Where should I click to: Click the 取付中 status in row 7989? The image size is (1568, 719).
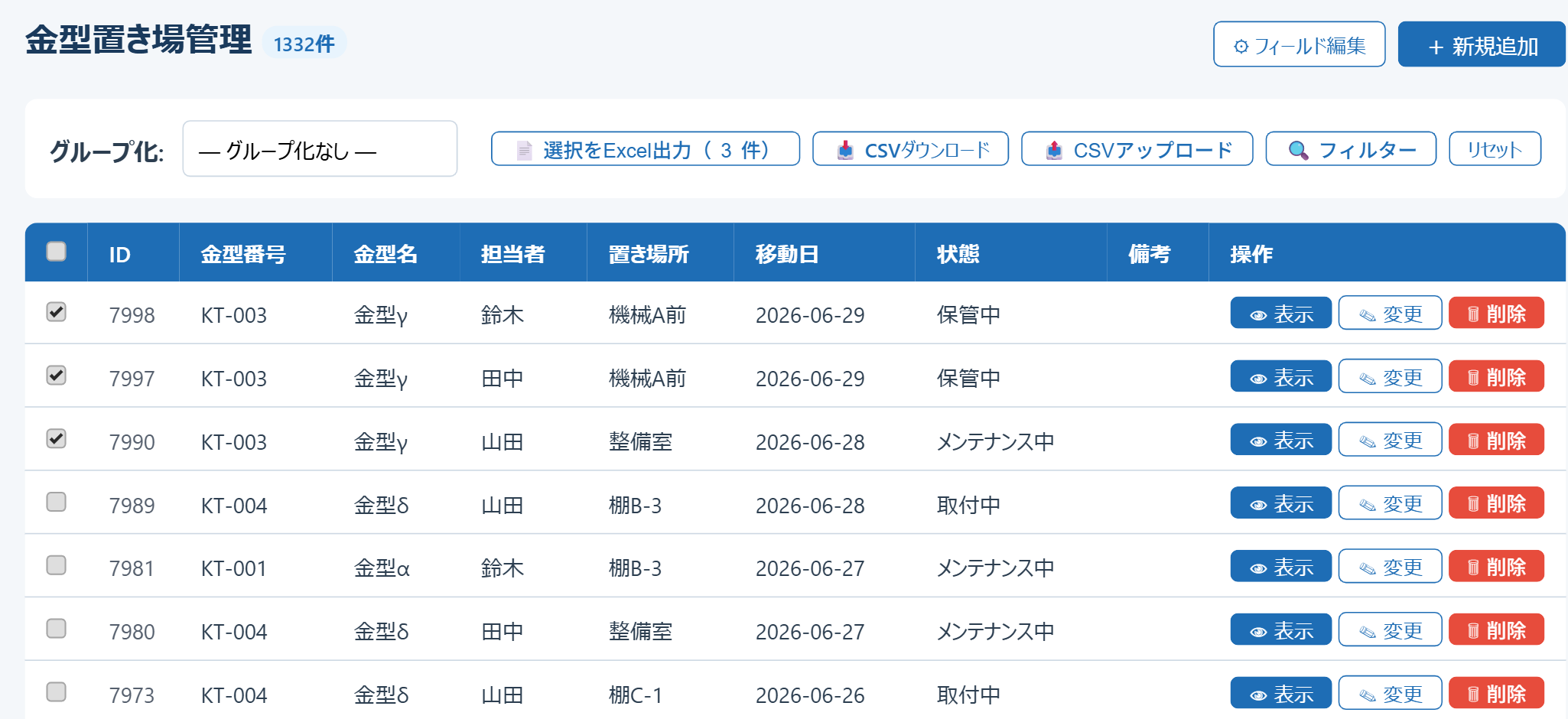point(968,505)
